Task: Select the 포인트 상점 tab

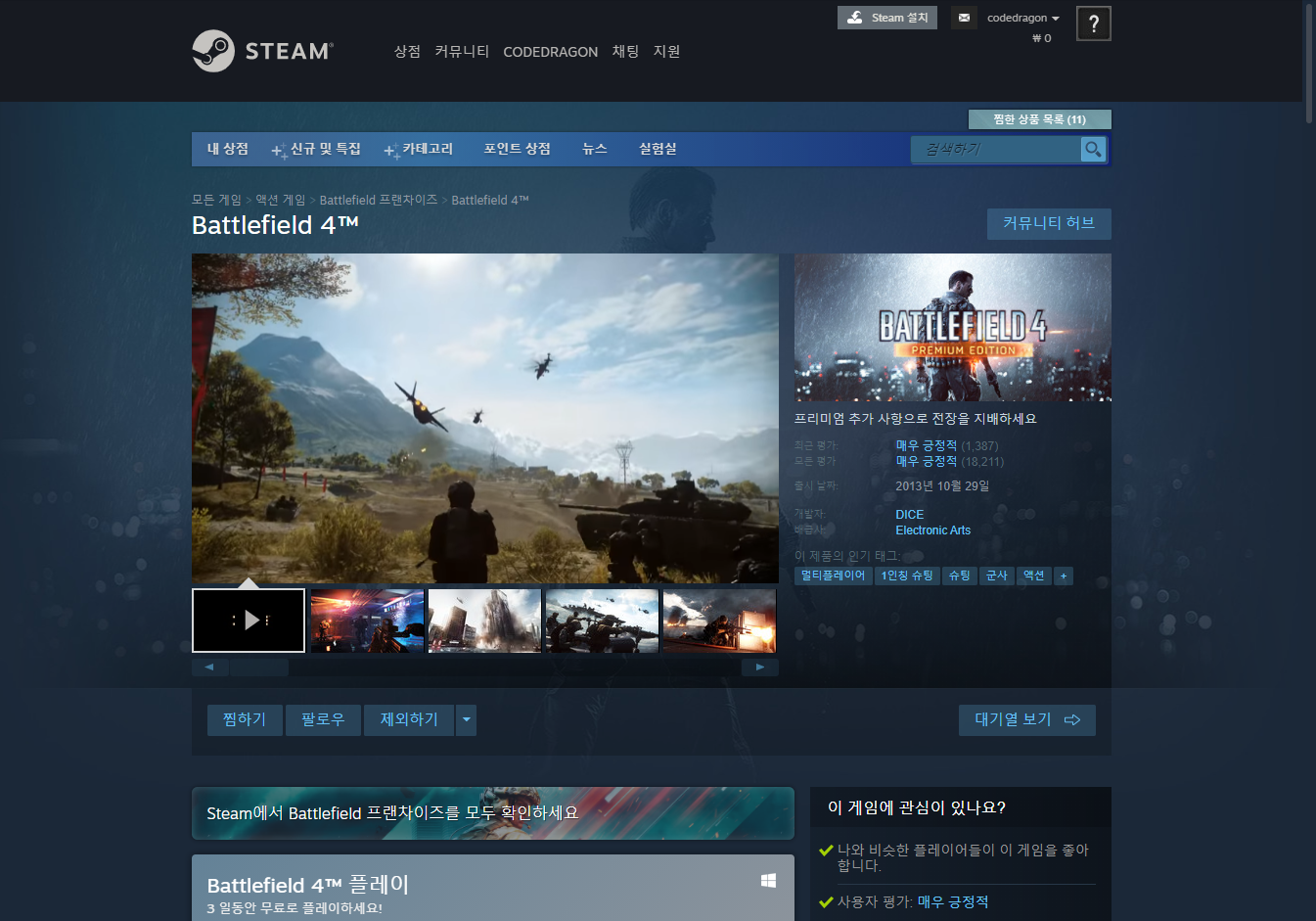Action: point(517,149)
